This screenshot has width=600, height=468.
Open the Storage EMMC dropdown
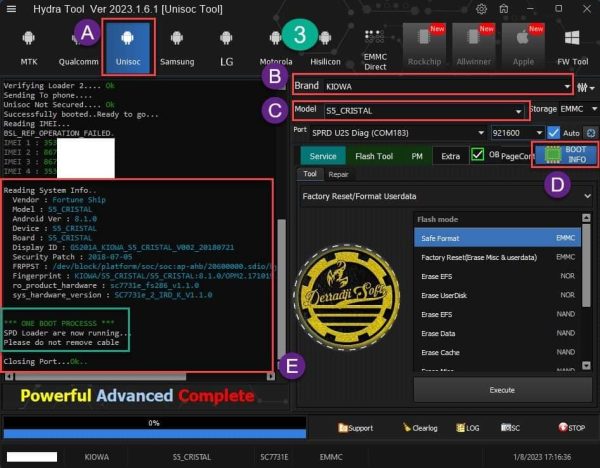(578, 109)
